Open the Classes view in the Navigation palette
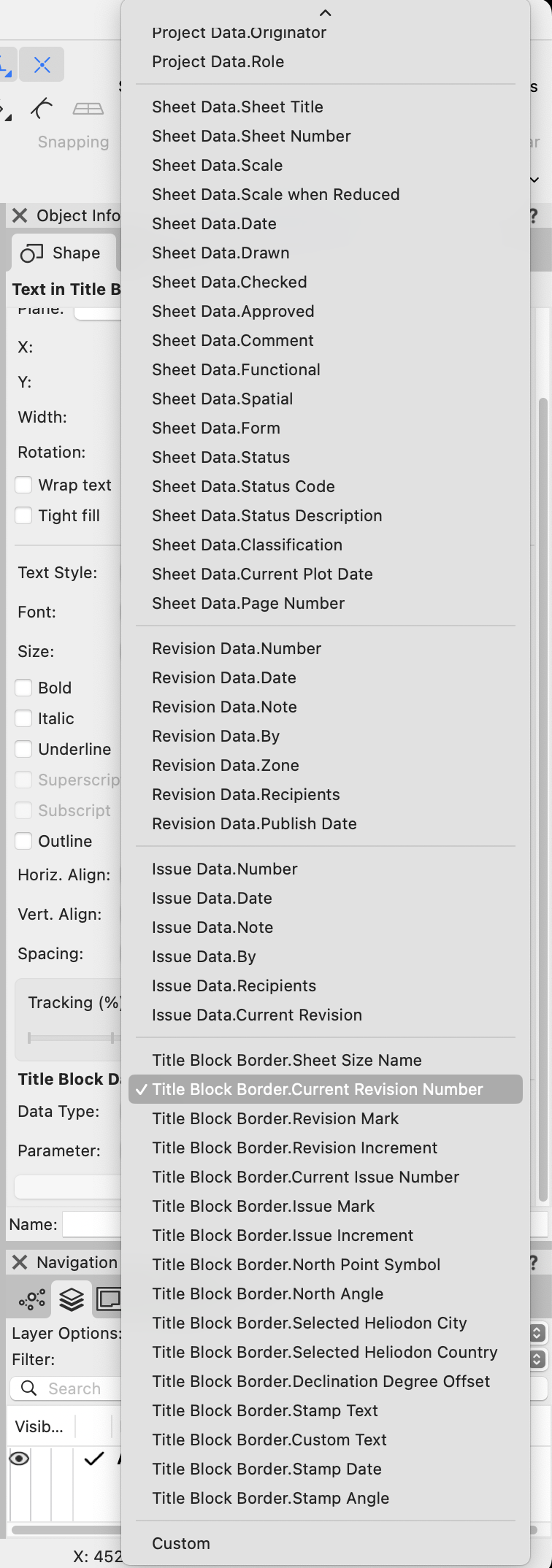Image resolution: width=552 pixels, height=1568 pixels. (x=31, y=1299)
